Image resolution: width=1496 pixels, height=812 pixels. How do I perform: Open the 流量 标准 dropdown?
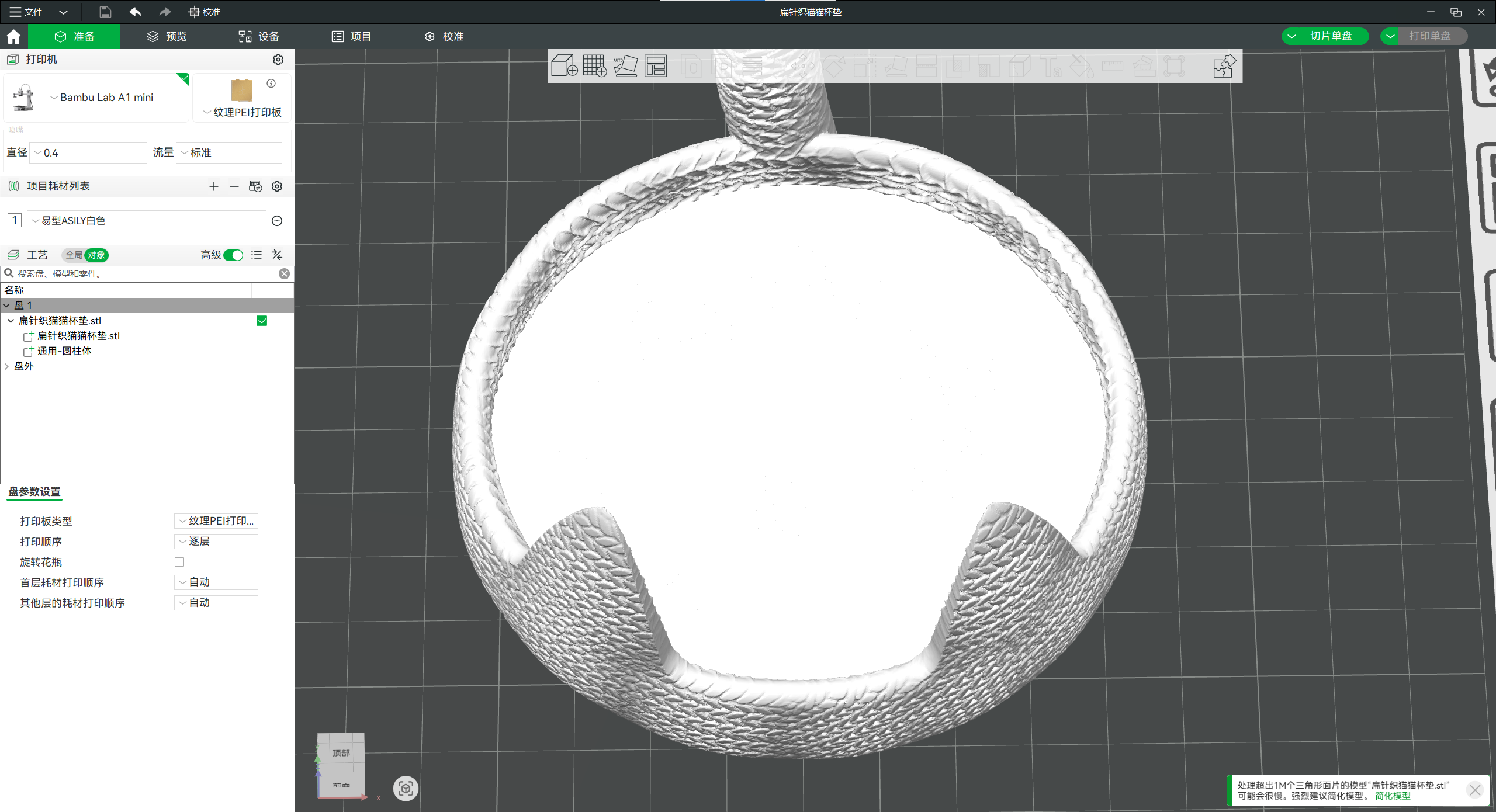pos(229,152)
